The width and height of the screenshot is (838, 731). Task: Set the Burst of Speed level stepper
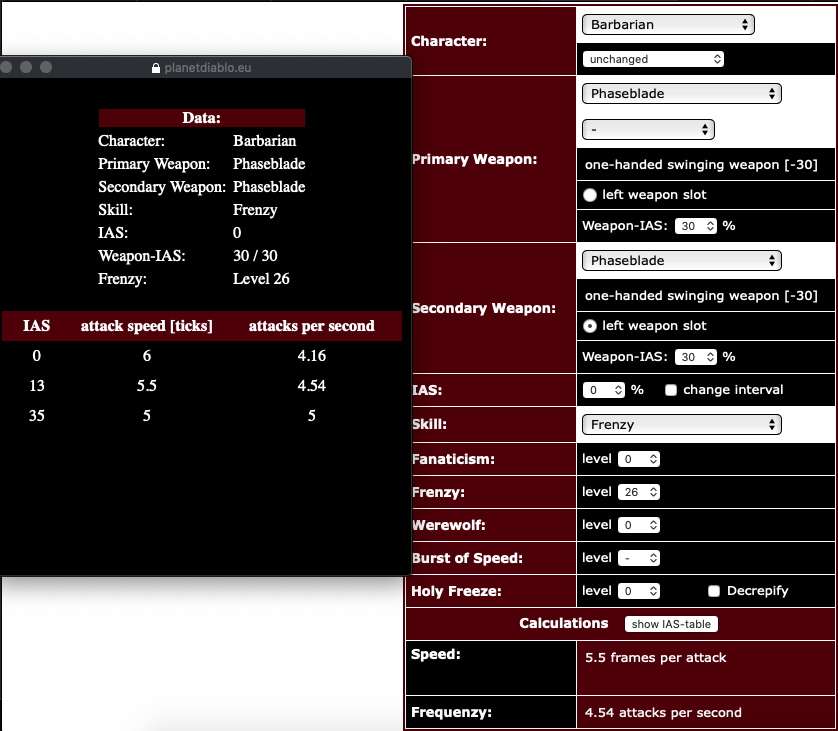click(639, 557)
